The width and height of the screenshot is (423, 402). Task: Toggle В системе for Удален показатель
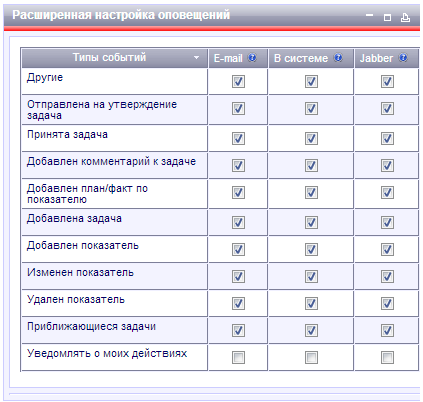(311, 303)
